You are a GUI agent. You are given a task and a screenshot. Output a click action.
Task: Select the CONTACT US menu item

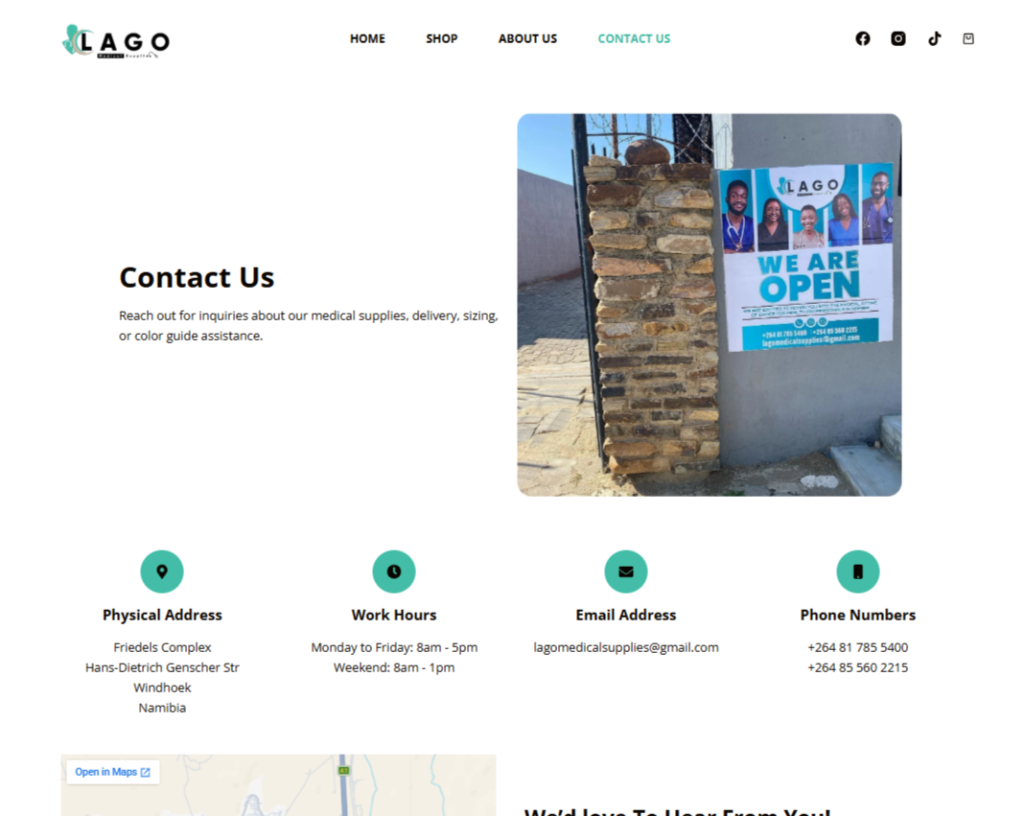tap(634, 39)
